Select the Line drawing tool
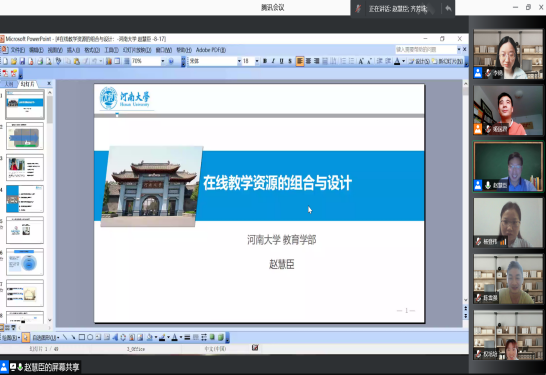 [65, 337]
